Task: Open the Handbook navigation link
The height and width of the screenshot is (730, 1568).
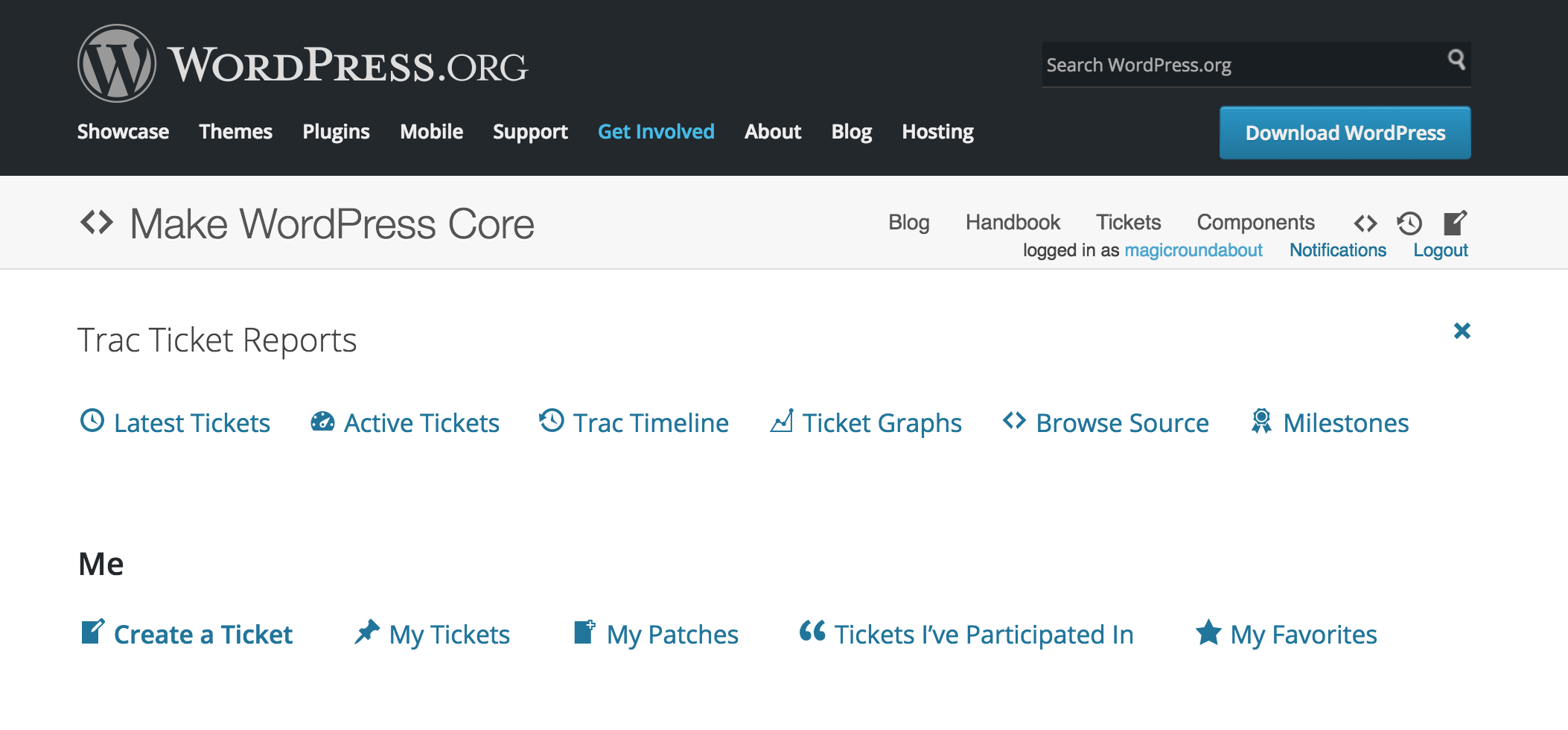Action: coord(1013,222)
